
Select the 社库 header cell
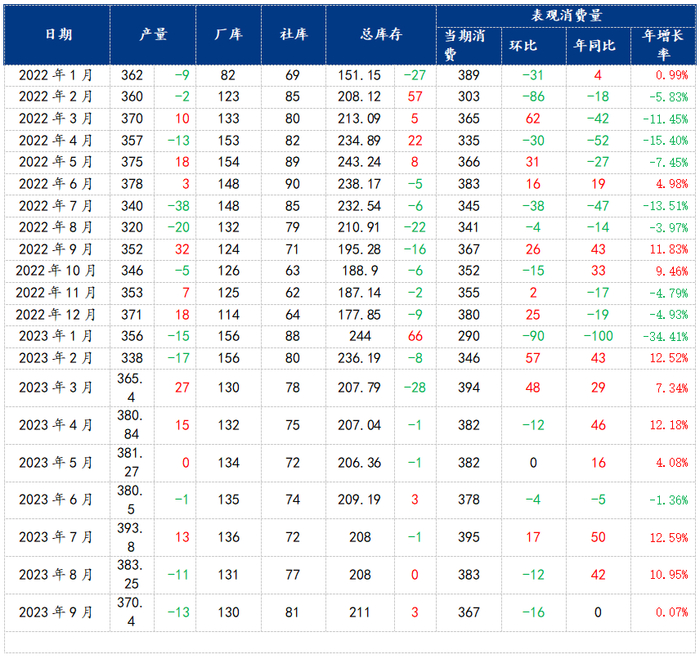[294, 34]
